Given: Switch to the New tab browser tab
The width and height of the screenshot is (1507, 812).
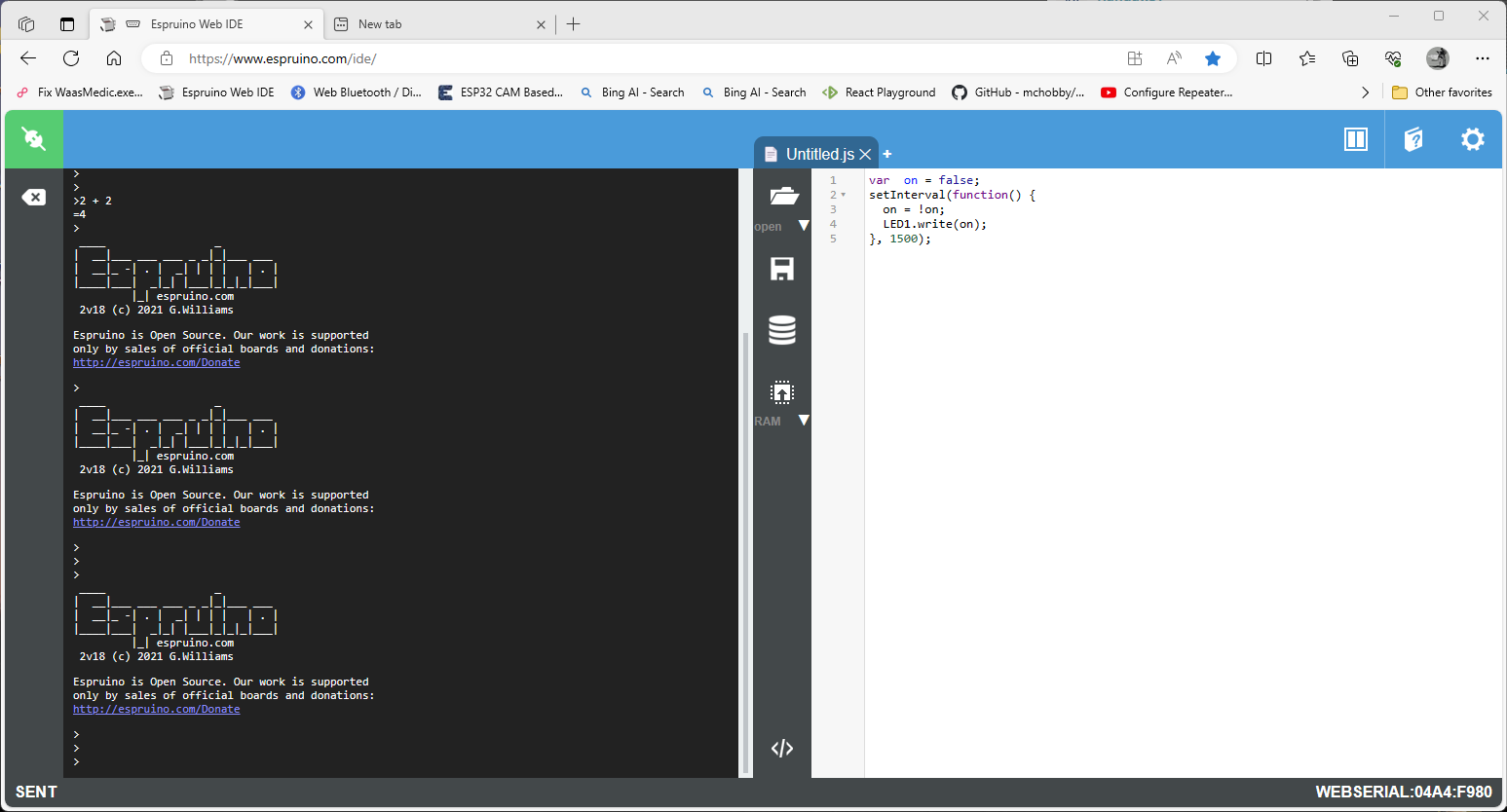Looking at the screenshot, I should point(440,24).
